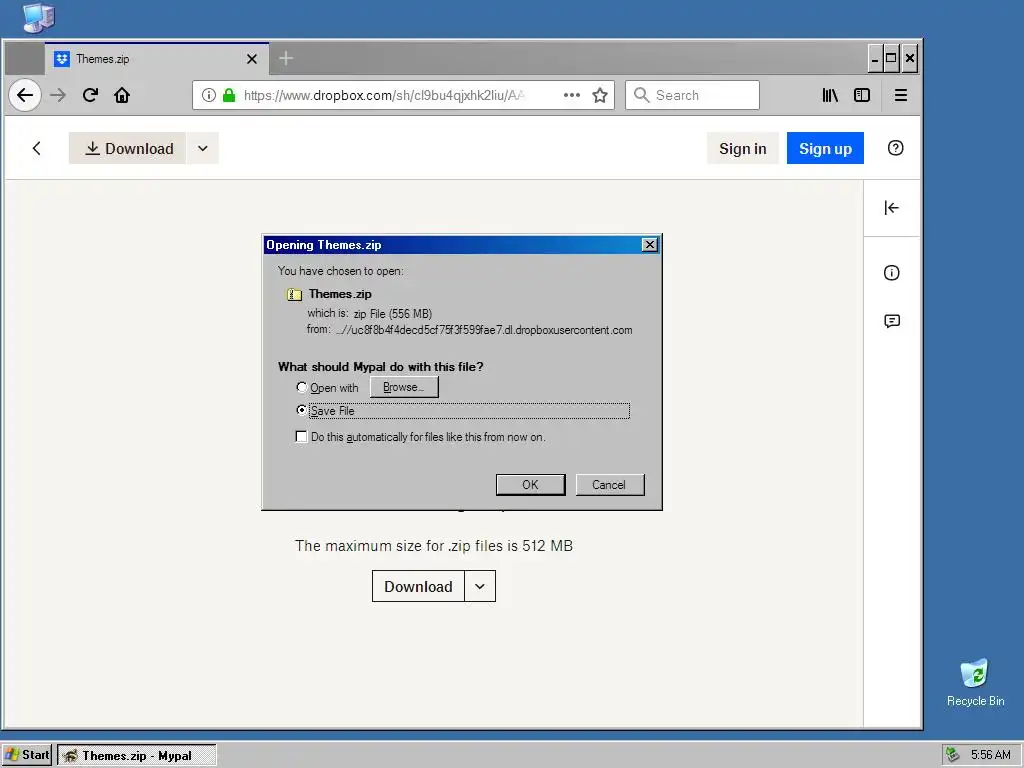Collapse the Dropbox right sidebar panel

(x=891, y=208)
